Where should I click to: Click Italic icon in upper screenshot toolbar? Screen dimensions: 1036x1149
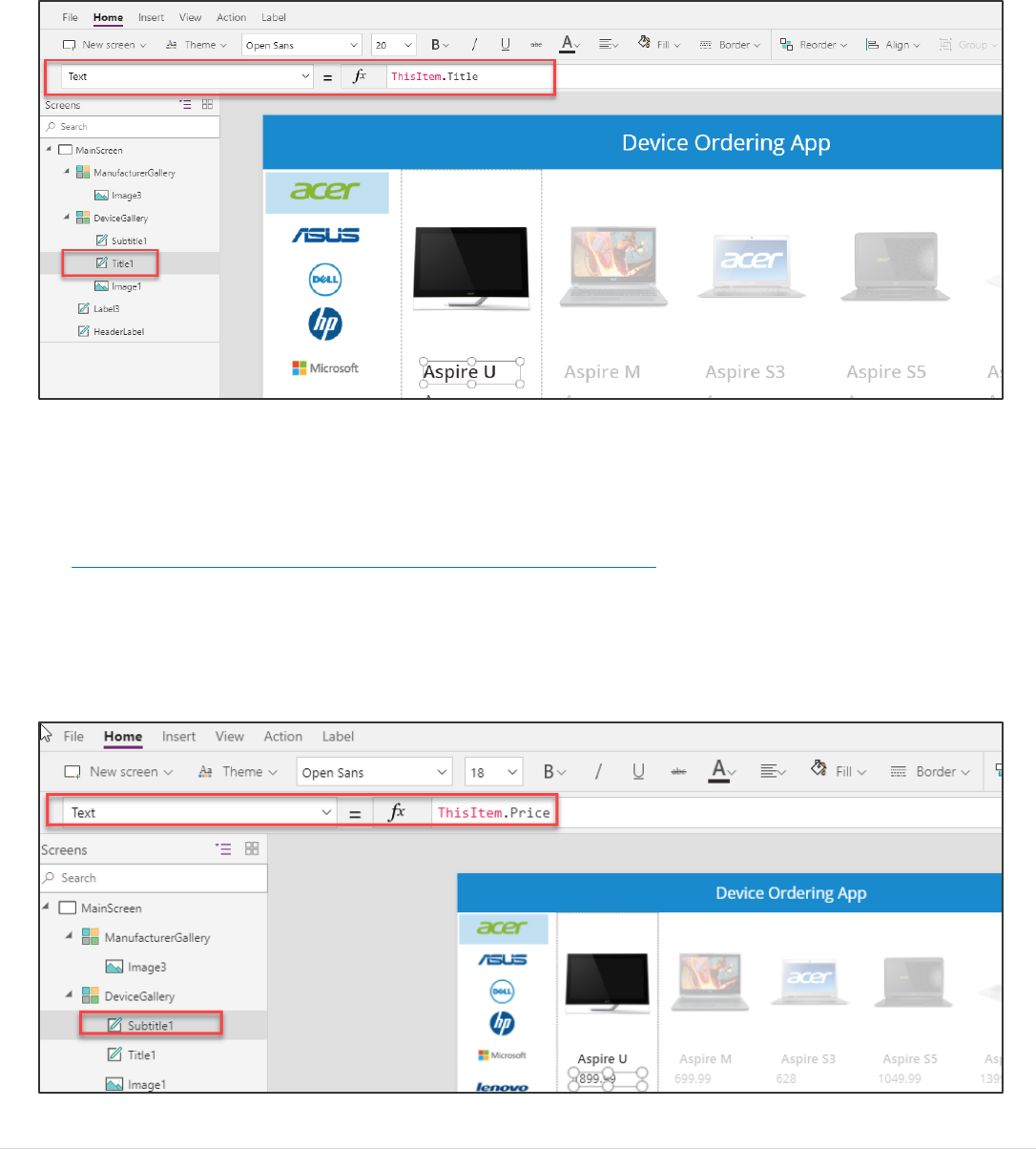point(474,45)
